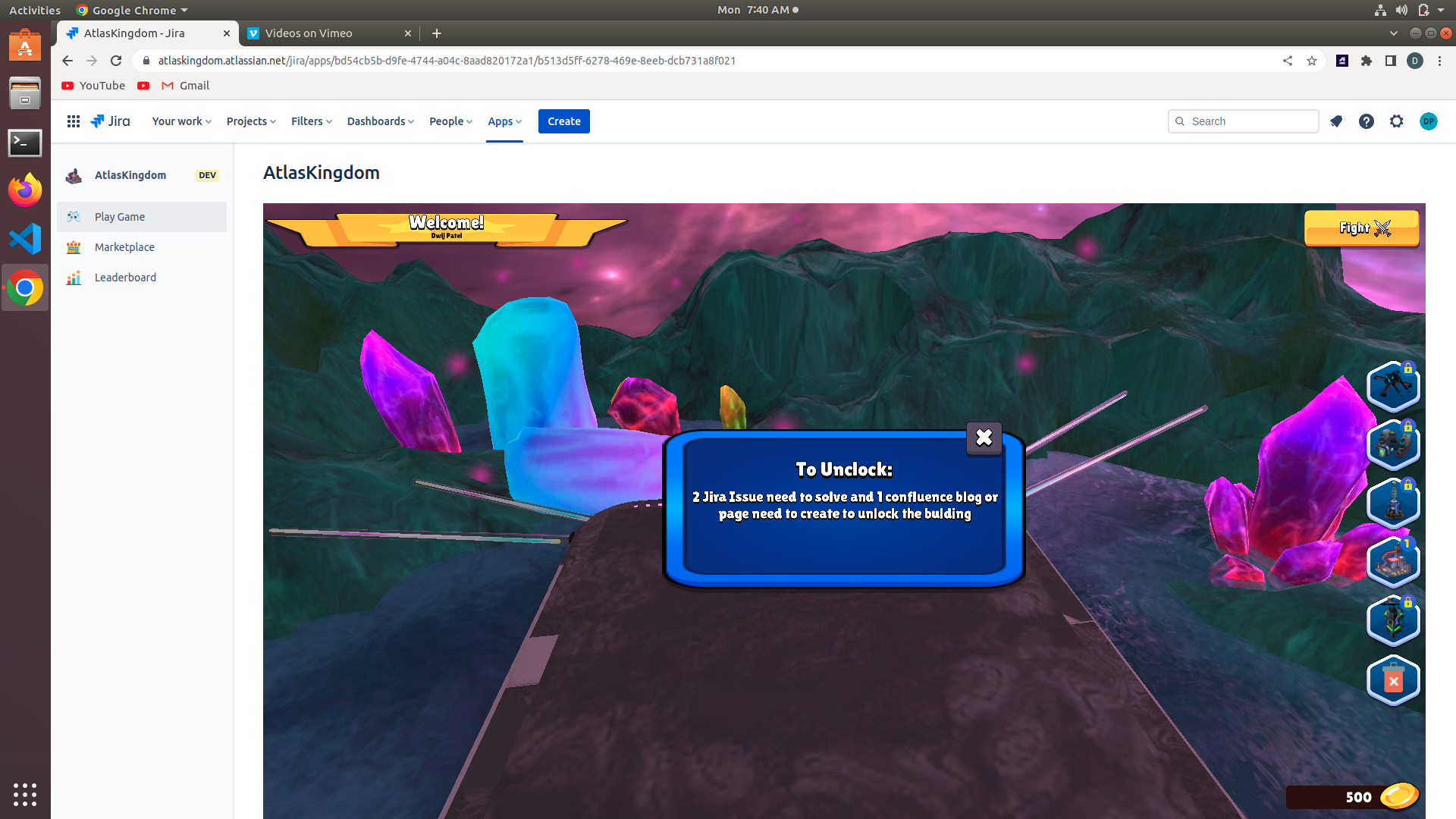Open the Dashboards dropdown
1456x819 pixels.
380,121
